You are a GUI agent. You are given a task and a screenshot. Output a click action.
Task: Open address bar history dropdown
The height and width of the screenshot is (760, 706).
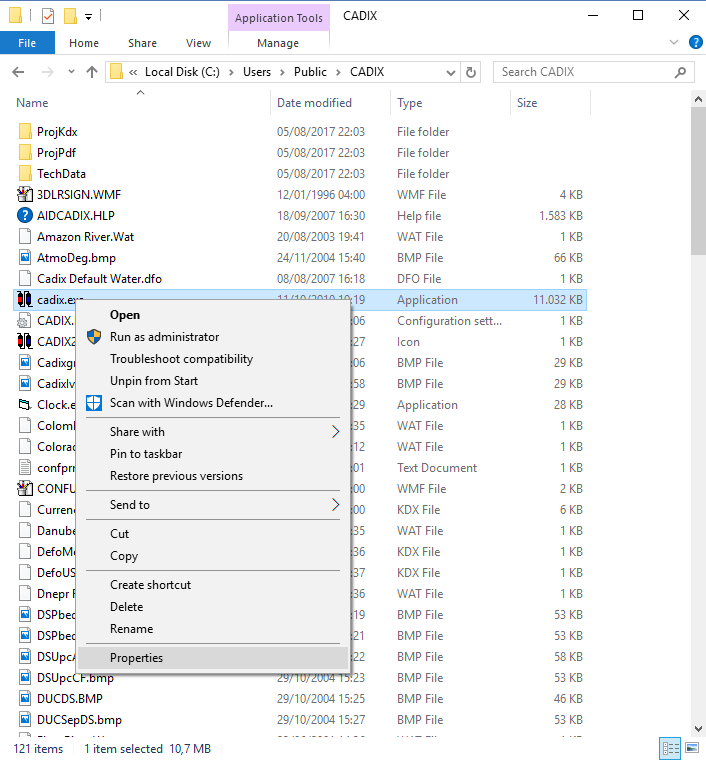451,73
